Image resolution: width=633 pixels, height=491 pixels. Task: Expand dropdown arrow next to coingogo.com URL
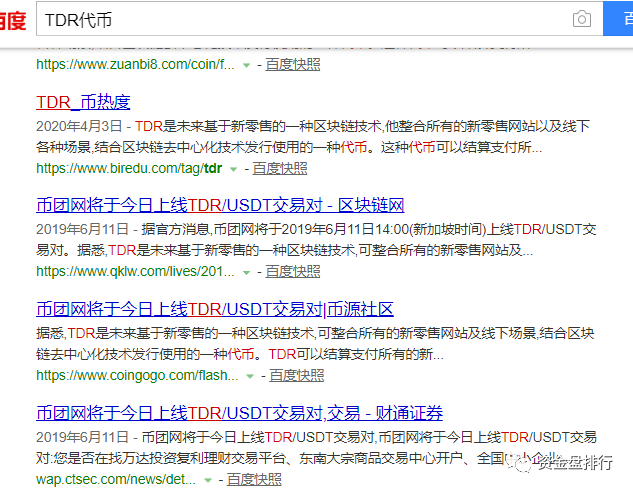[250, 376]
